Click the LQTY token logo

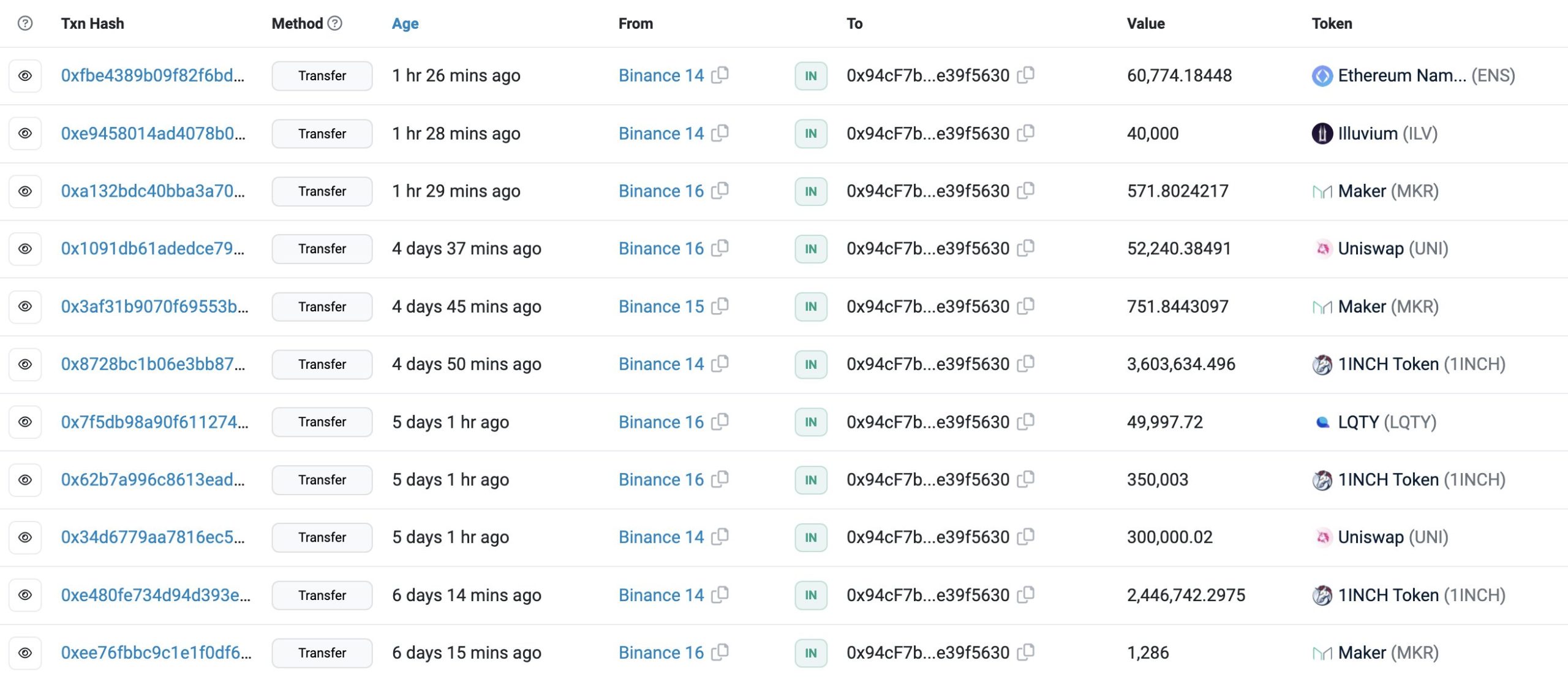(x=1322, y=422)
